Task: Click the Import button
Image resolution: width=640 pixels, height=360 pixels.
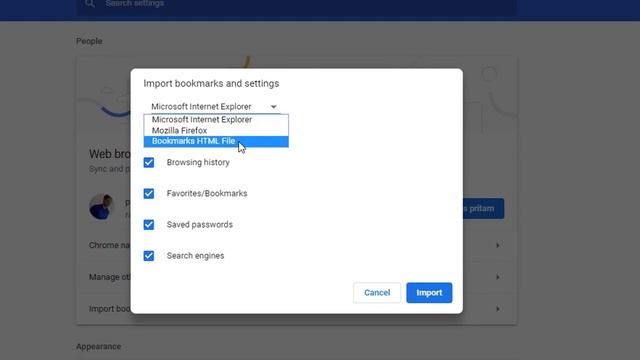Action: coord(429,293)
